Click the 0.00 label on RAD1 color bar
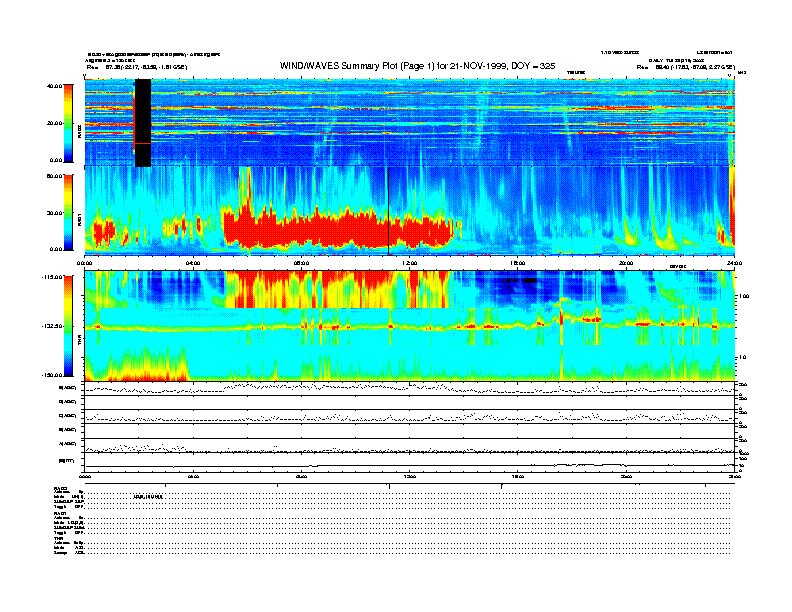Image resolution: width=792 pixels, height=612 pixels. pyautogui.click(x=56, y=249)
